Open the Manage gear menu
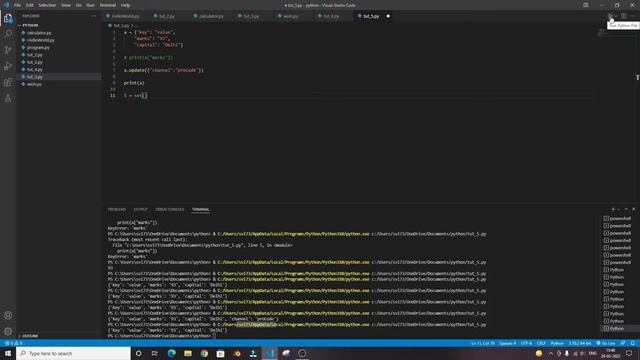Screen dimensions: 640x360 [x=8, y=331]
